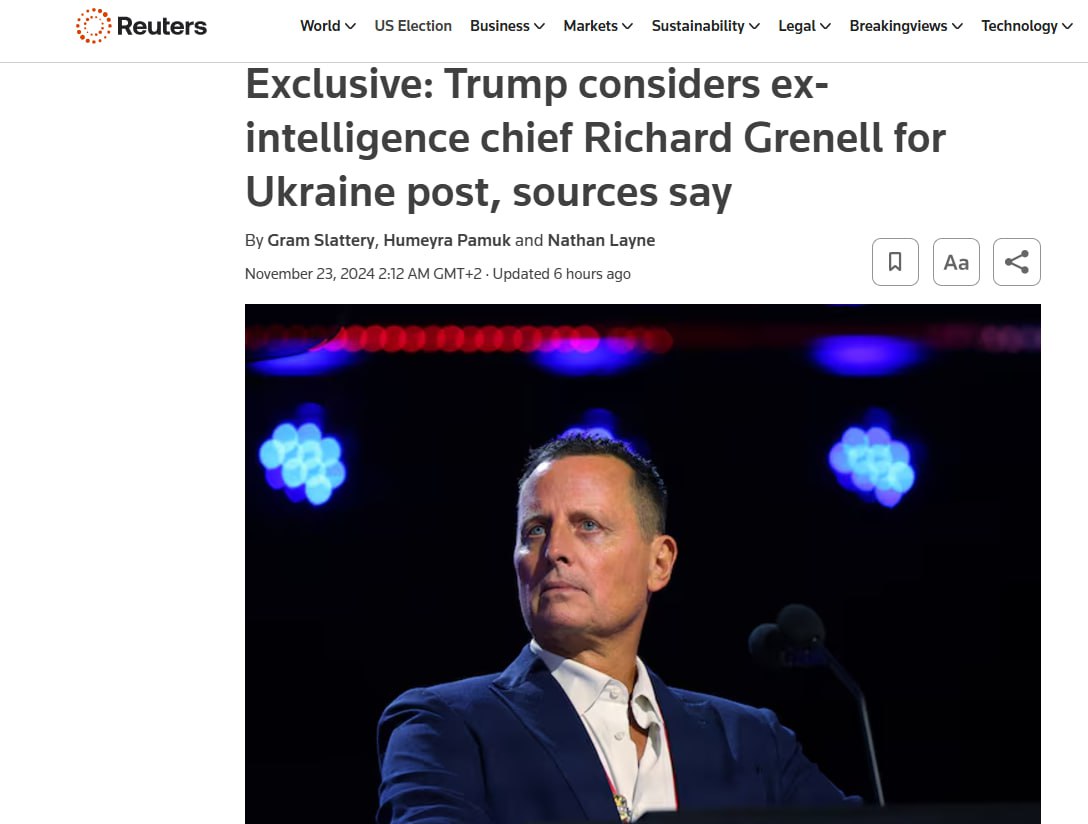Image resolution: width=1088 pixels, height=824 pixels.
Task: Open author Nathan Layne's profile link
Action: point(601,240)
